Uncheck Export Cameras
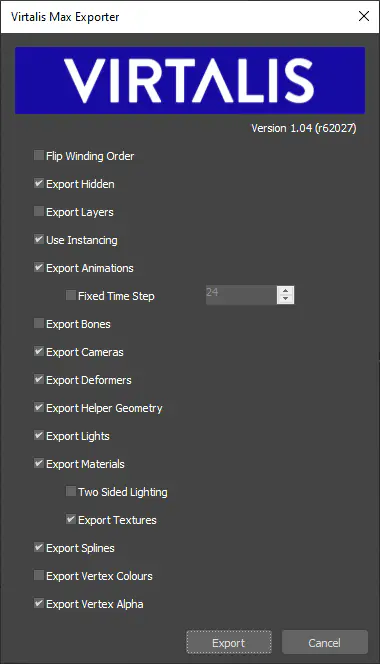 coord(39,351)
